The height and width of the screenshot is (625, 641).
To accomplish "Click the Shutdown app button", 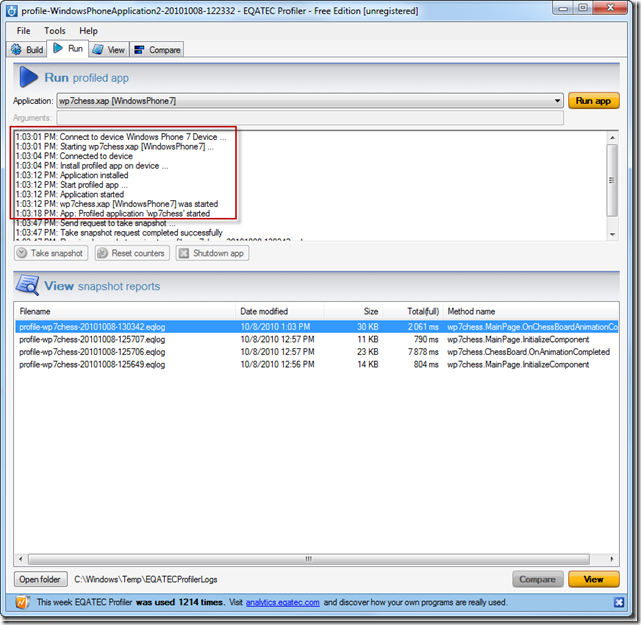I will pos(212,253).
